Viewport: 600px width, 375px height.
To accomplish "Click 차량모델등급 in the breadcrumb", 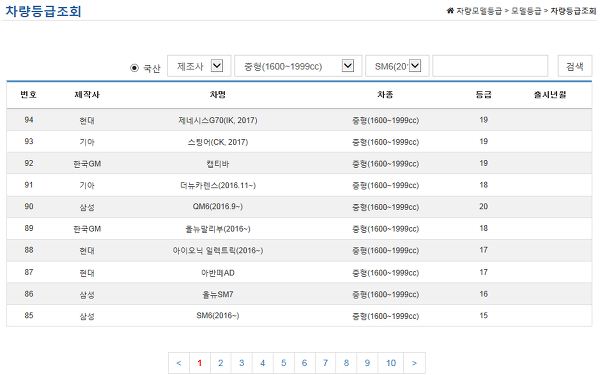I will coord(479,11).
